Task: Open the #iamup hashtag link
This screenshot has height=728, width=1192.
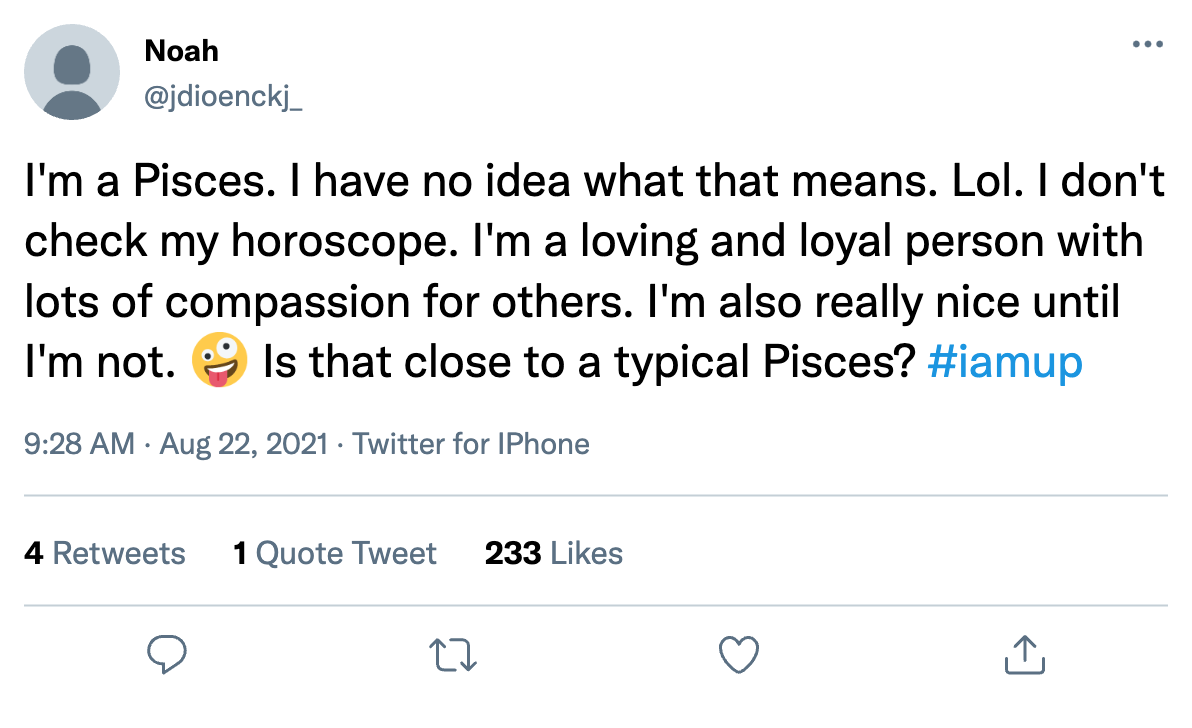Action: pyautogui.click(x=1005, y=364)
